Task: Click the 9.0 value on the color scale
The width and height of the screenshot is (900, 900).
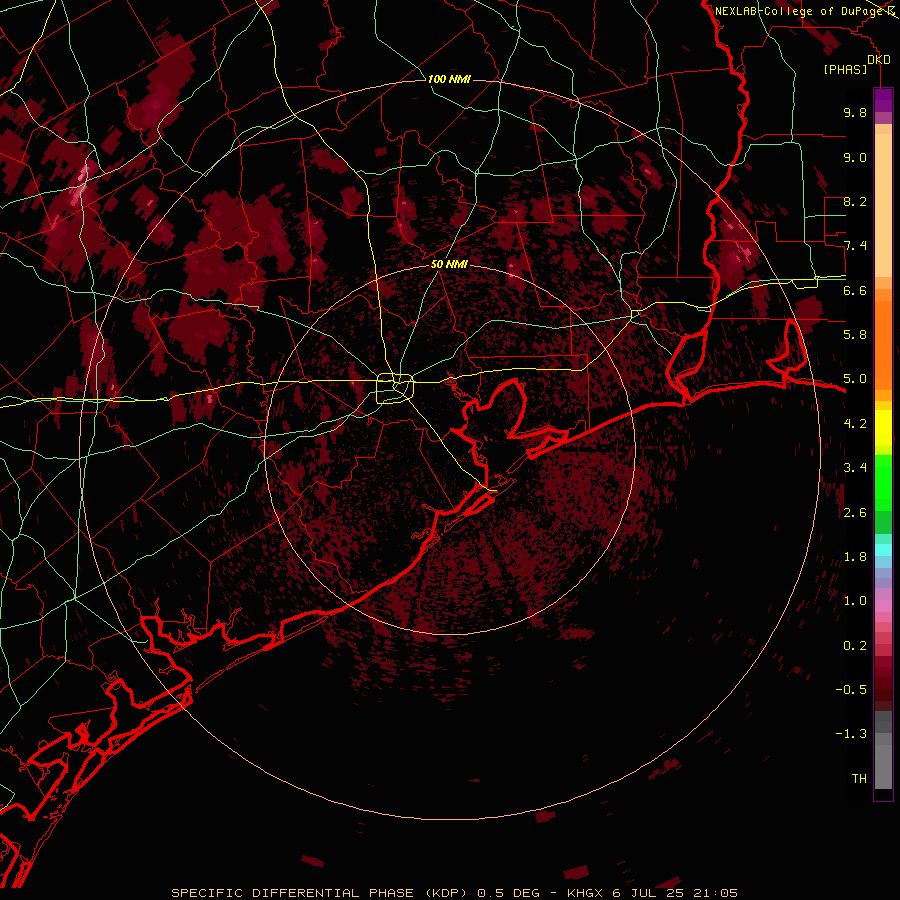Action: (x=855, y=157)
